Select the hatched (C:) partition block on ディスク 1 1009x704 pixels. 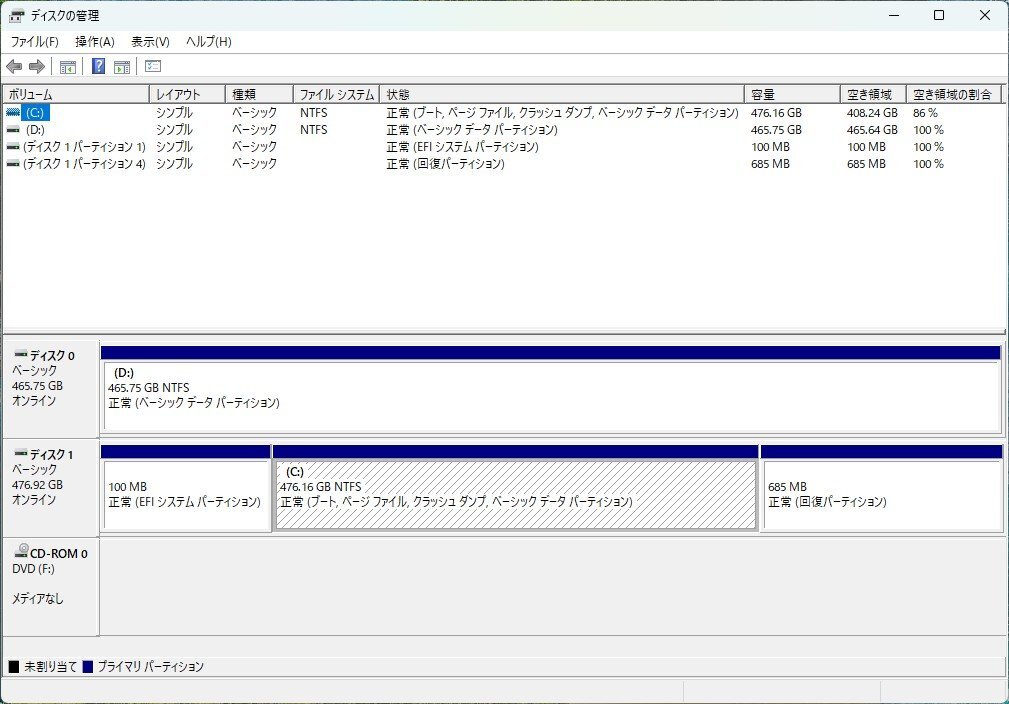click(515, 495)
